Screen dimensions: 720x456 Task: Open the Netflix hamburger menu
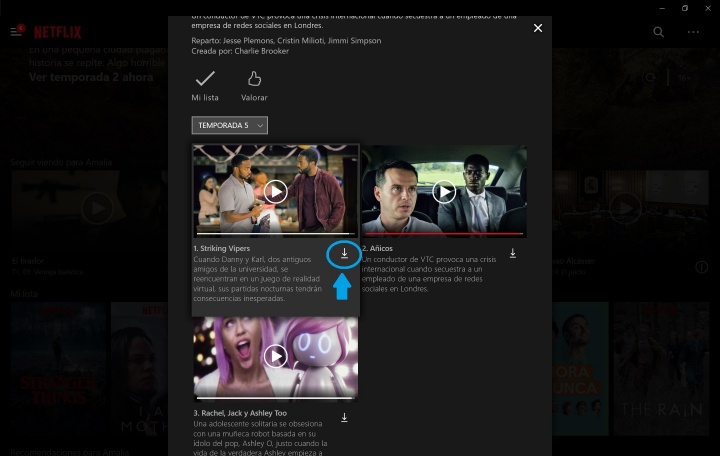pyautogui.click(x=16, y=32)
